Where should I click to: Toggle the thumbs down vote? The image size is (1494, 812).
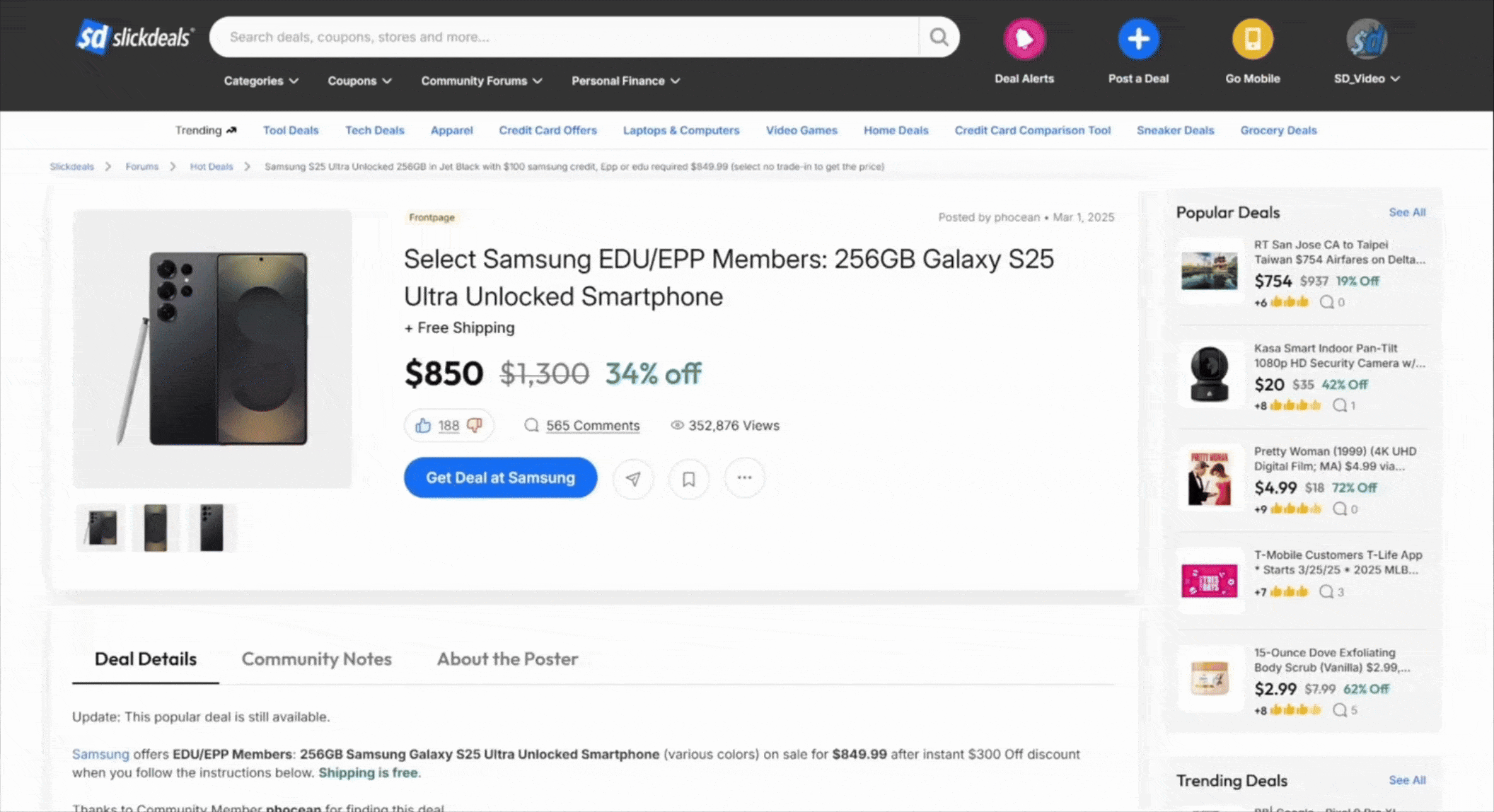pos(475,425)
